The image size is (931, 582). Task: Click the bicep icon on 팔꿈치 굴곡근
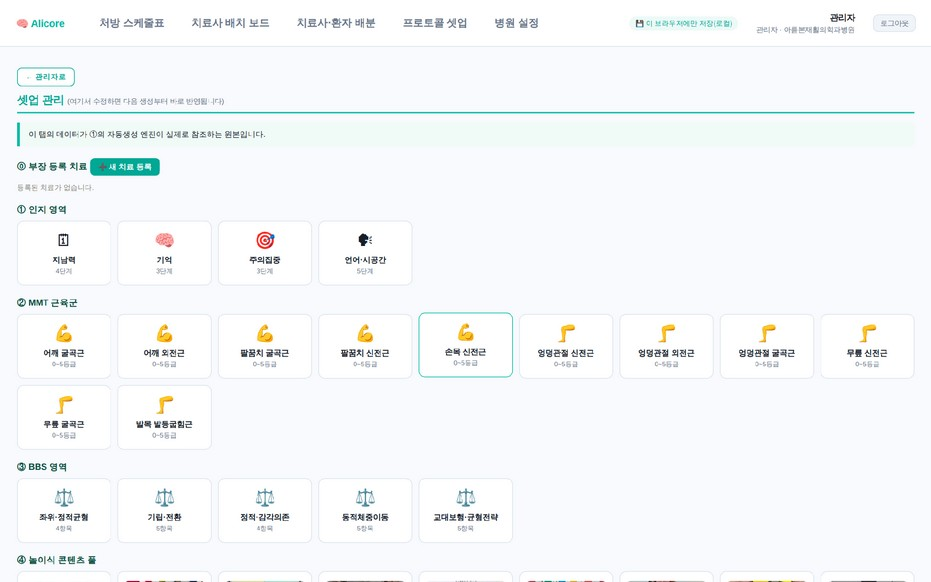coord(265,333)
